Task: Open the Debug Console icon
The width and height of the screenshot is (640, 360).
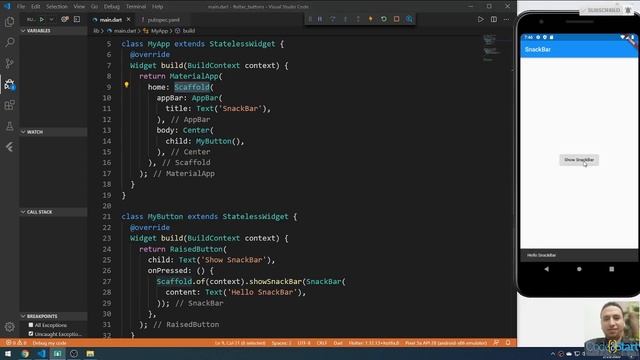Action: click(x=77, y=19)
